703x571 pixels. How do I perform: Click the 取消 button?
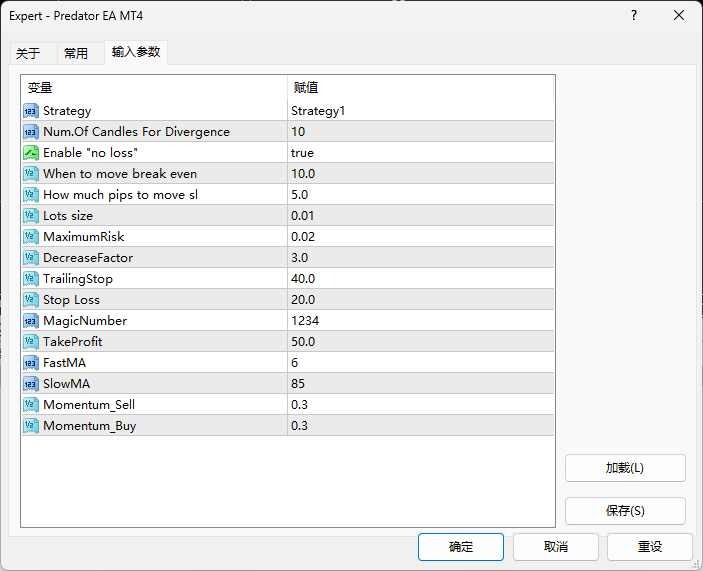click(x=556, y=547)
